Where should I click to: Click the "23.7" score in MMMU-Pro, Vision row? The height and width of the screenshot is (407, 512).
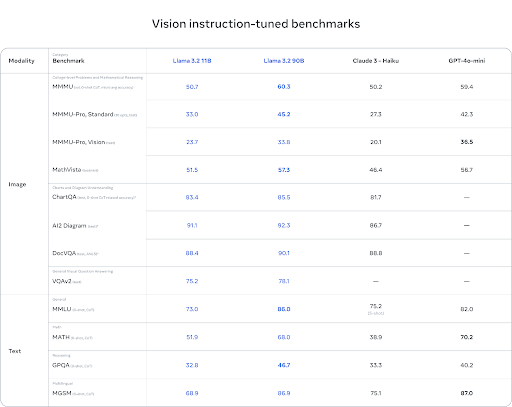pyautogui.click(x=192, y=142)
